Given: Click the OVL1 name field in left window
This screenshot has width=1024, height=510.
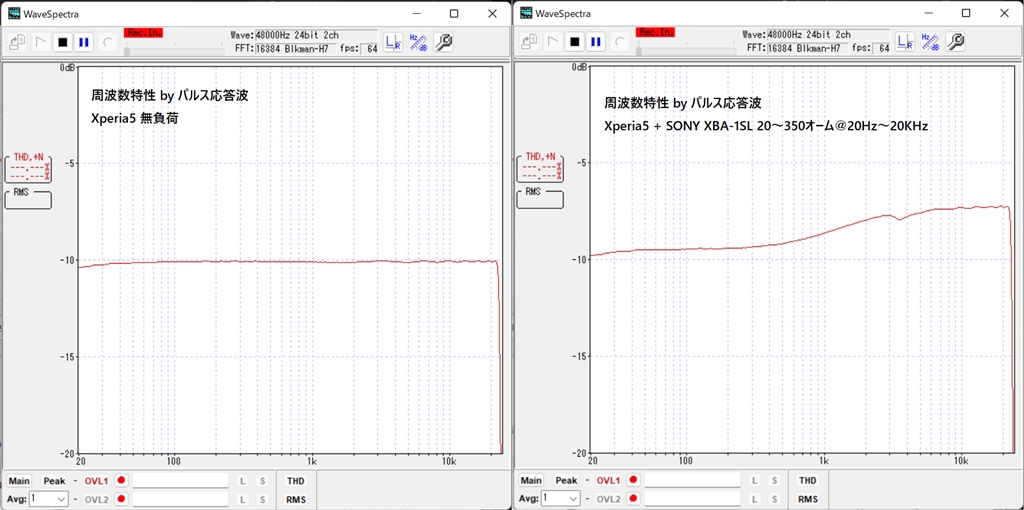Looking at the screenshot, I should point(180,481).
